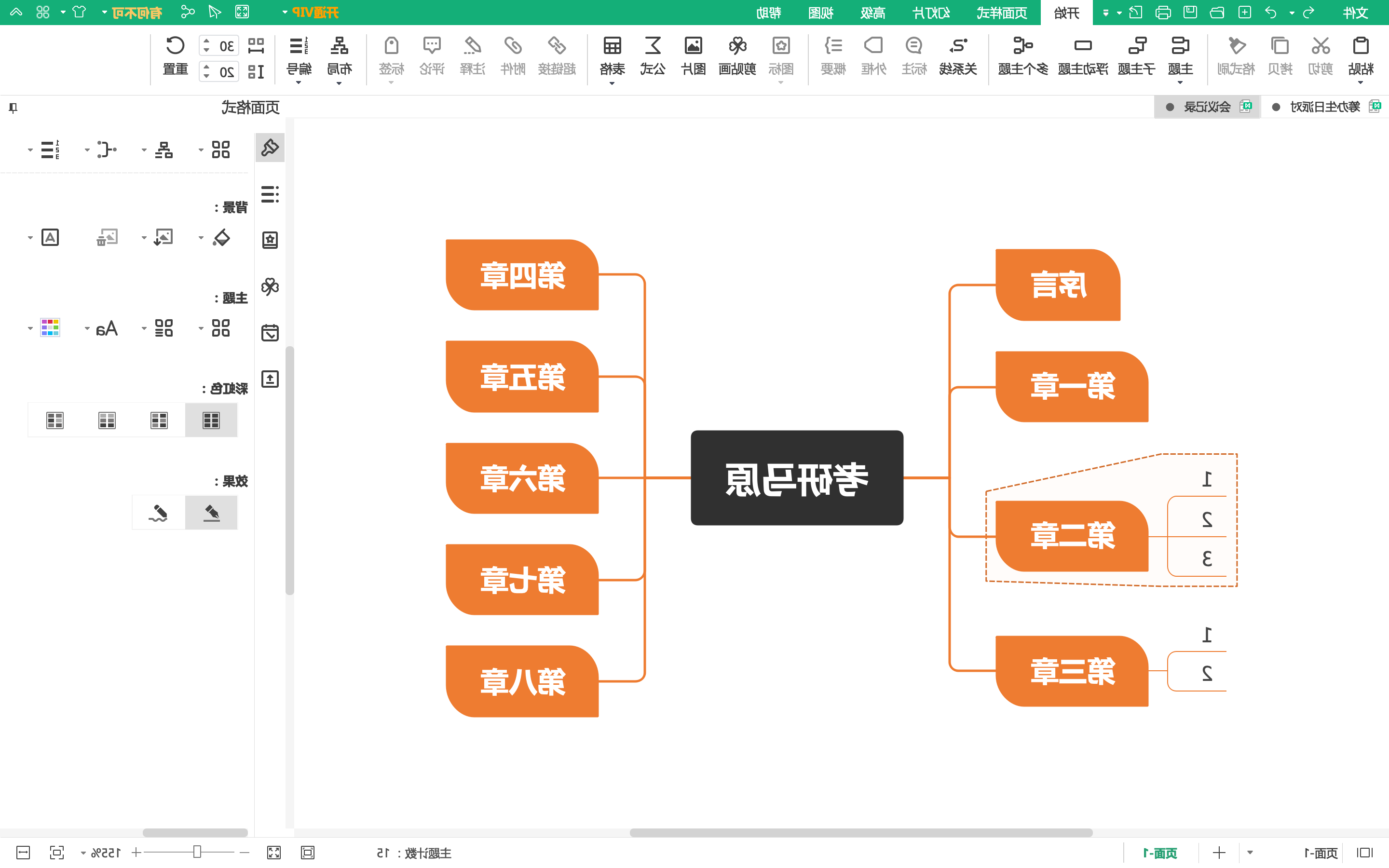Switch to the 幻灯片 tab
The image size is (1389, 868).
tap(931, 13)
